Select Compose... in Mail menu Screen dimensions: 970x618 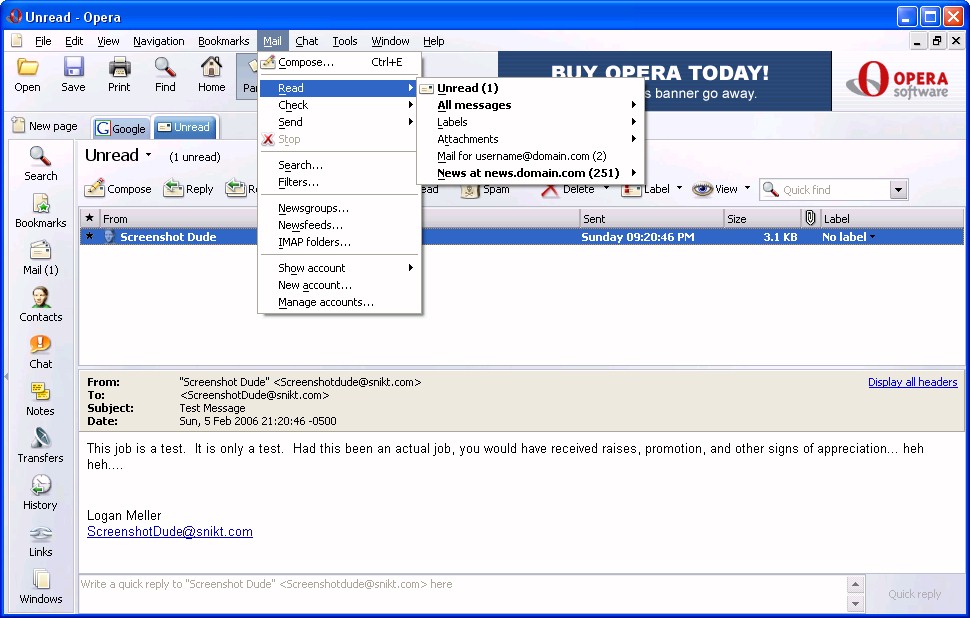[339, 62]
